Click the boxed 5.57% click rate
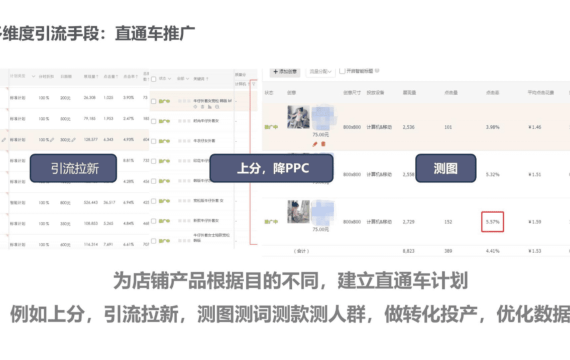 [x=493, y=221]
